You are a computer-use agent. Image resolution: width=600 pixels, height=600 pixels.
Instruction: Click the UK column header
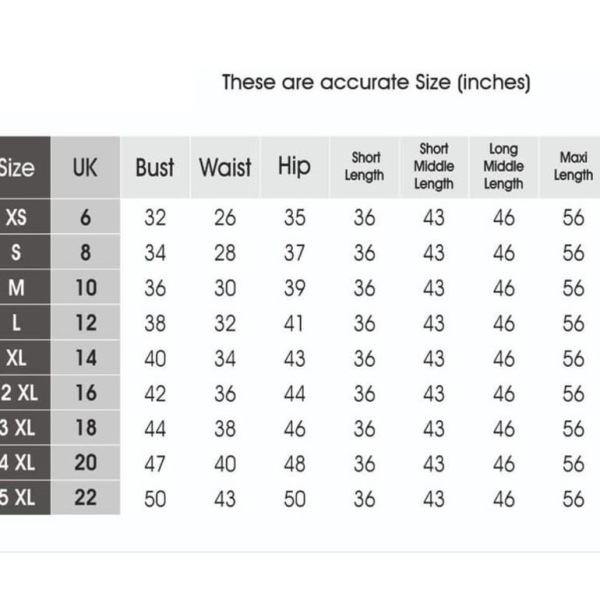tap(85, 167)
